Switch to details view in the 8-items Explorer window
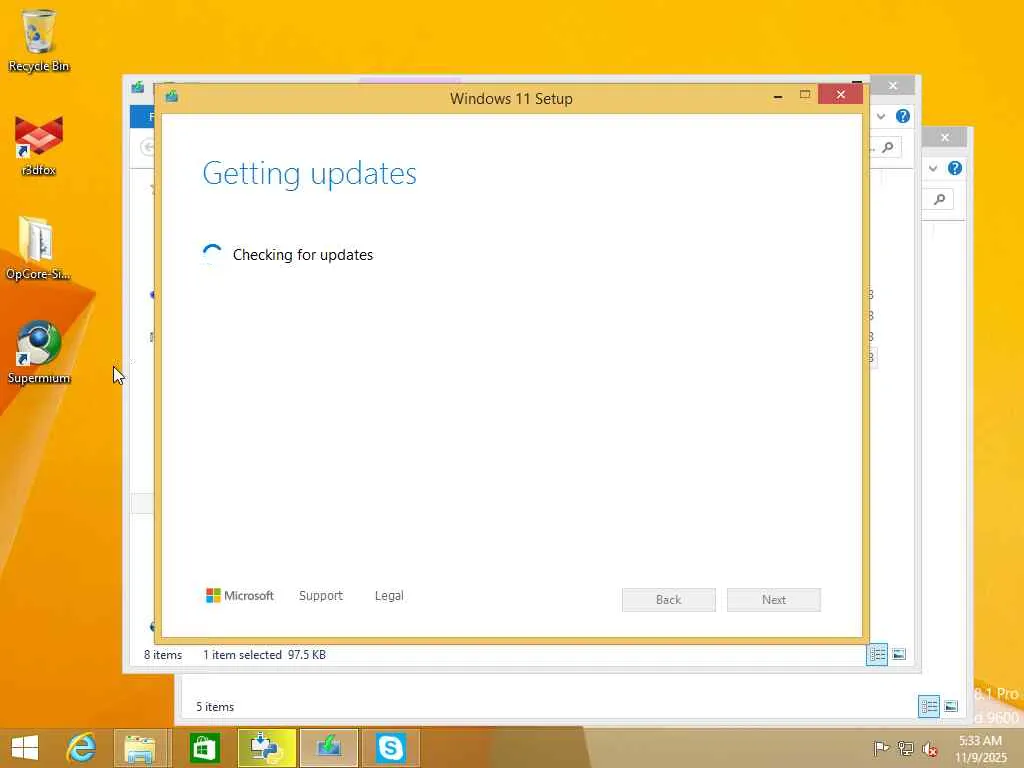The height and width of the screenshot is (768, 1024). [877, 654]
